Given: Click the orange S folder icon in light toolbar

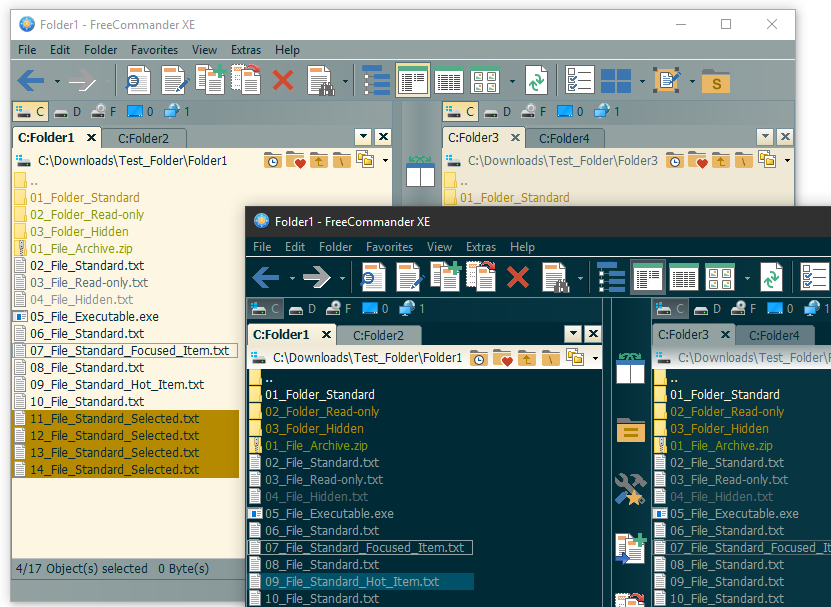Looking at the screenshot, I should pos(715,80).
